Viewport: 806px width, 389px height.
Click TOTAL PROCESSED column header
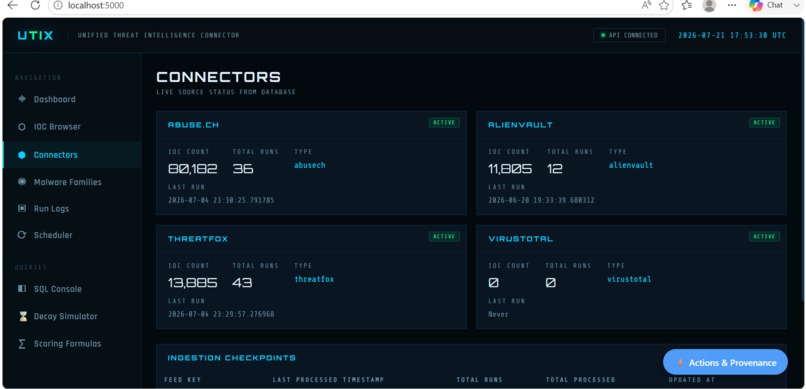pyautogui.click(x=580, y=380)
